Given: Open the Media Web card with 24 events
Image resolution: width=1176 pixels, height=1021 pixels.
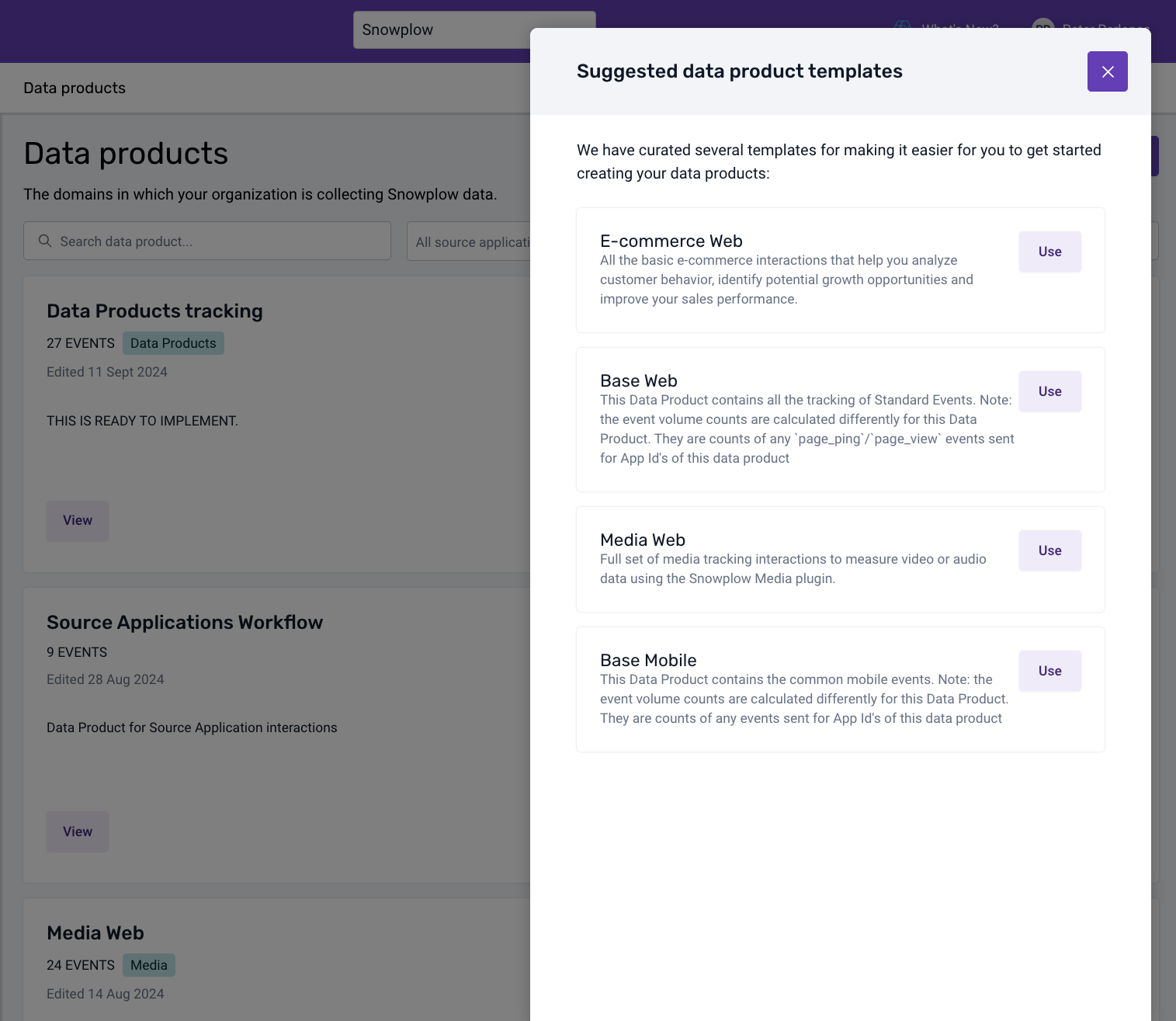Looking at the screenshot, I should (95, 933).
